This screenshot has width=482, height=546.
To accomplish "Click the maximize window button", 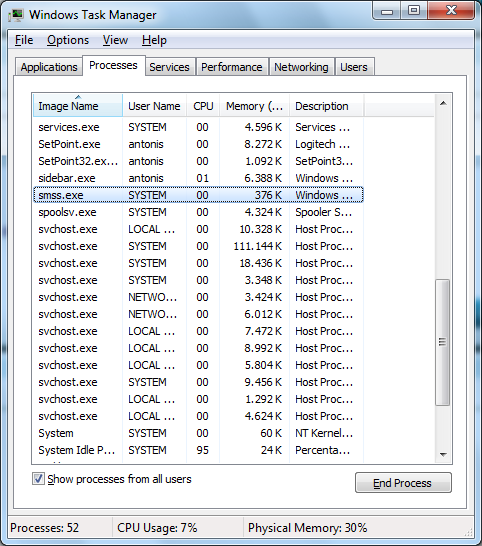I will point(414,11).
